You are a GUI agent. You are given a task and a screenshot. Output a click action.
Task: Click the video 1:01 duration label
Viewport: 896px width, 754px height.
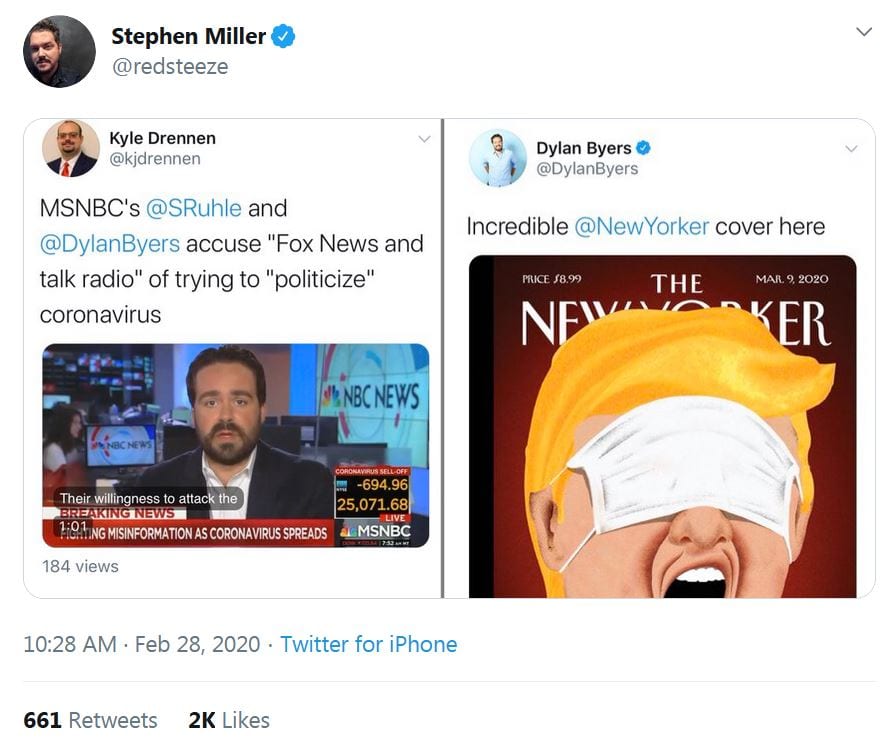pos(74,526)
